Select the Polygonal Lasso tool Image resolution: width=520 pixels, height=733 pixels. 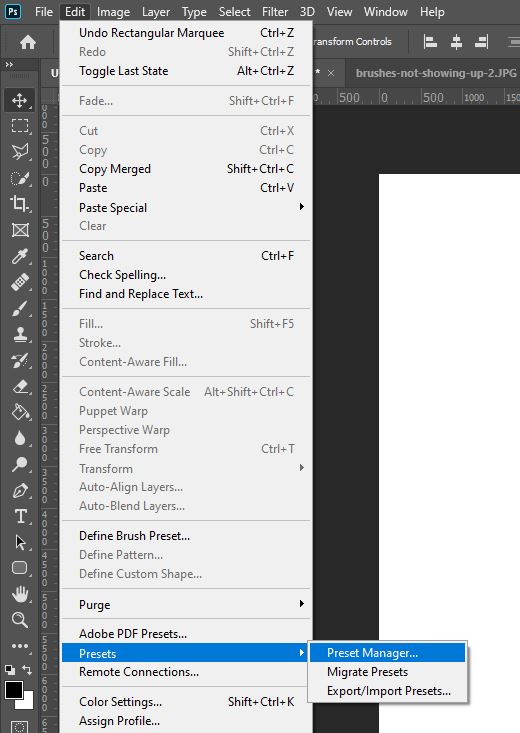point(20,152)
